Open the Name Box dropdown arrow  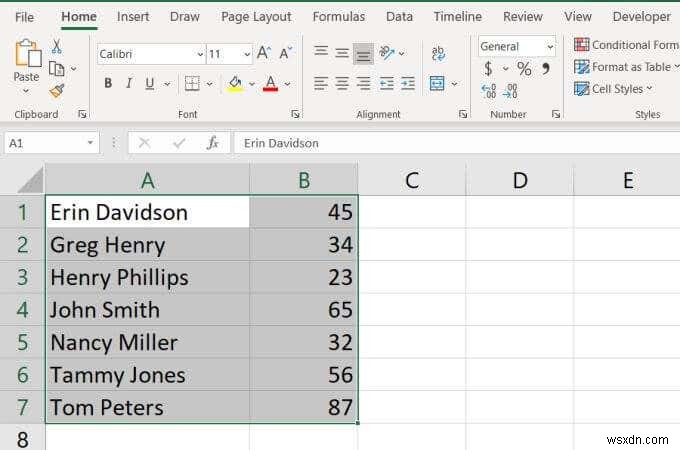tap(90, 143)
